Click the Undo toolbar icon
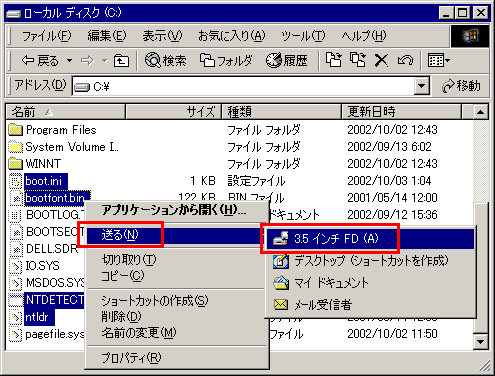 coord(405,60)
